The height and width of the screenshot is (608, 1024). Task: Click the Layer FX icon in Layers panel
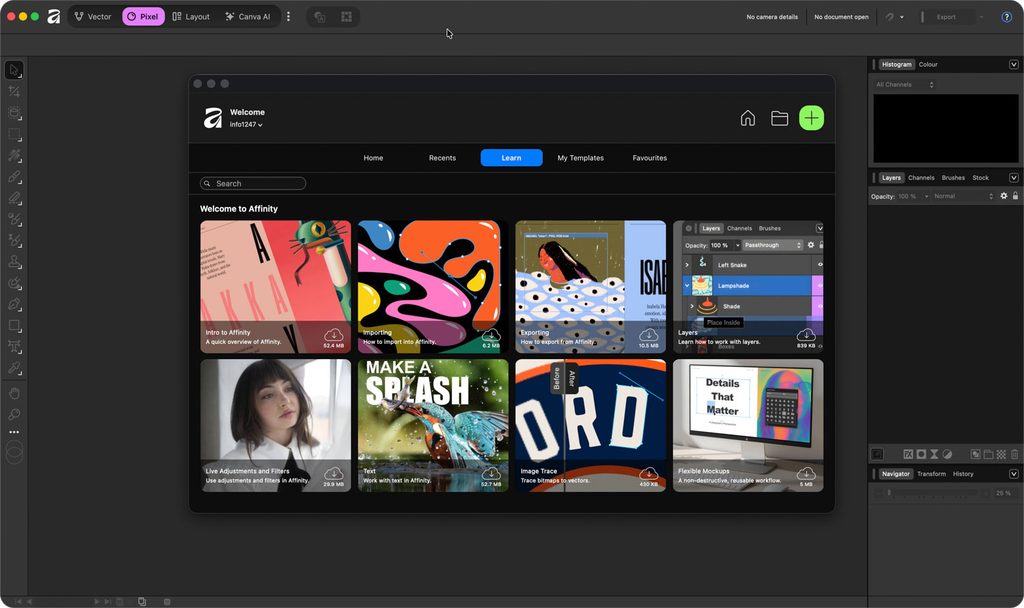pyautogui.click(x=908, y=455)
